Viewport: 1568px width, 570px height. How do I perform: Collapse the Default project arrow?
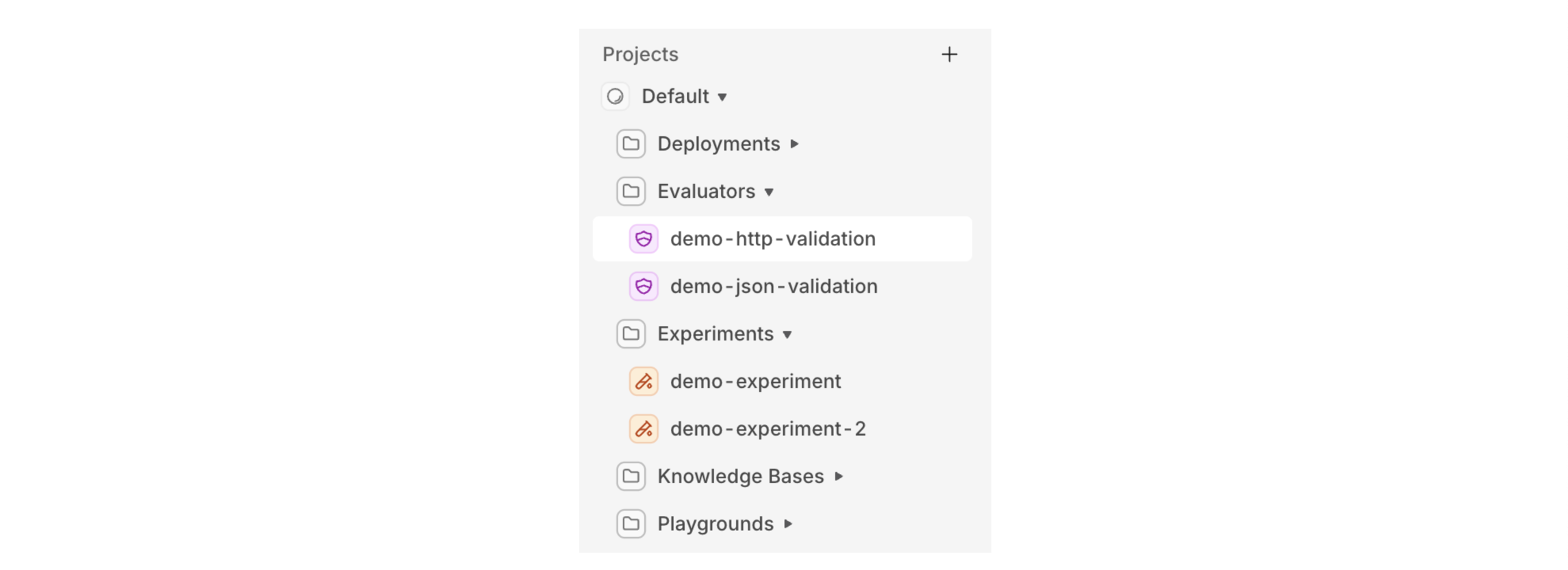[x=722, y=97]
